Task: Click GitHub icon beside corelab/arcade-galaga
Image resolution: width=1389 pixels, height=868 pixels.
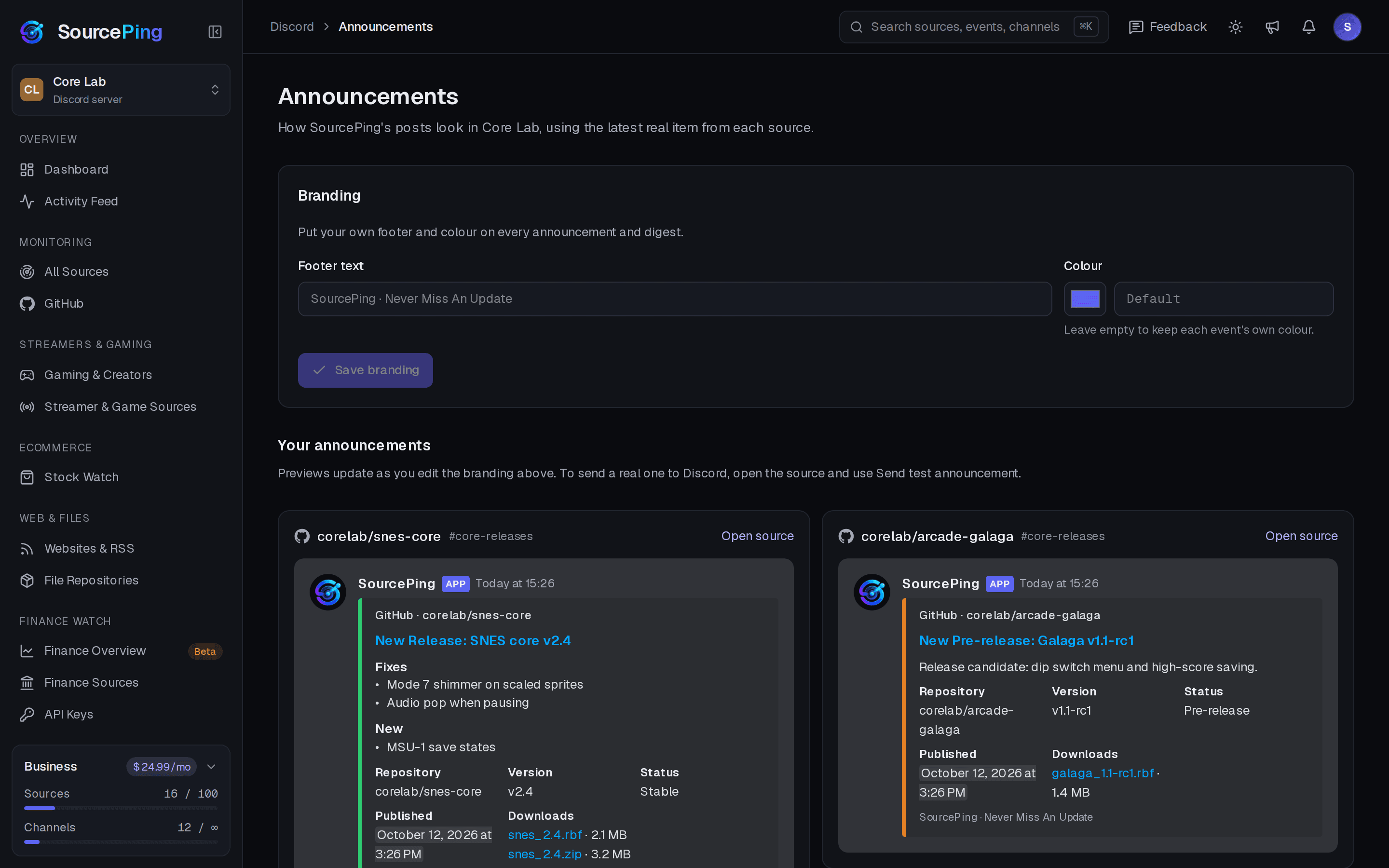Action: [x=846, y=536]
